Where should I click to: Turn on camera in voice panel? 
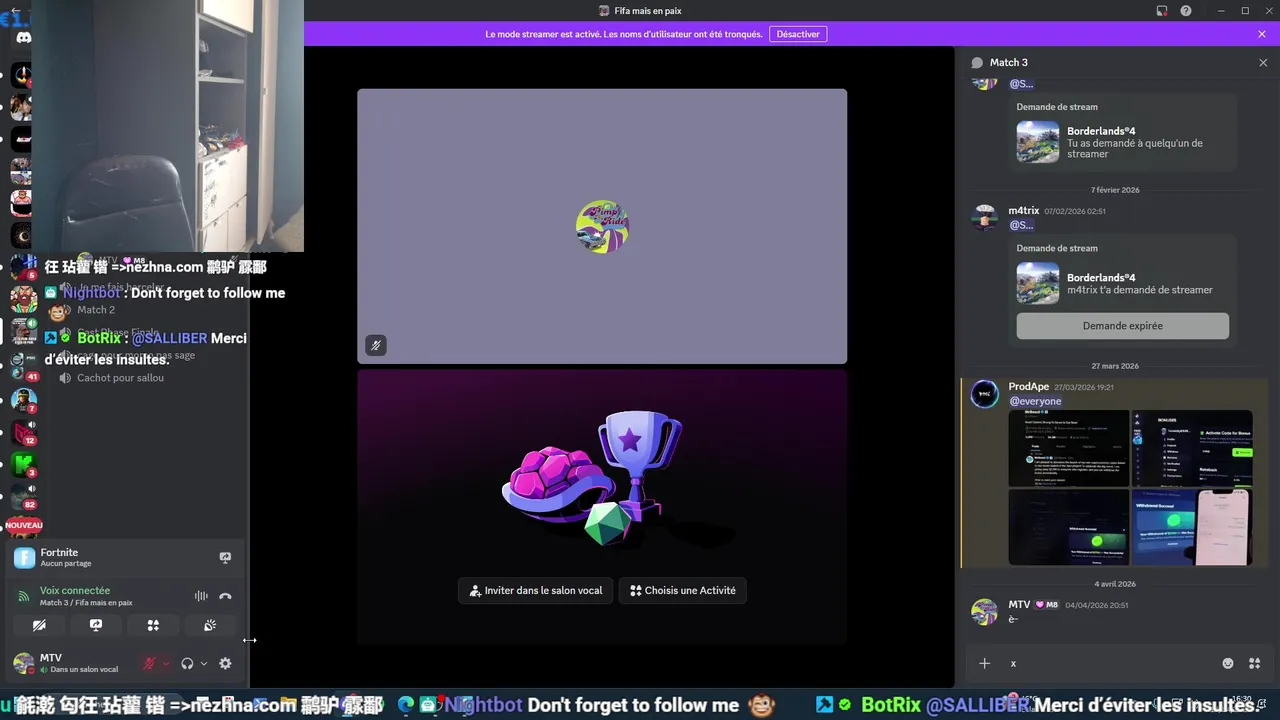pos(39,625)
